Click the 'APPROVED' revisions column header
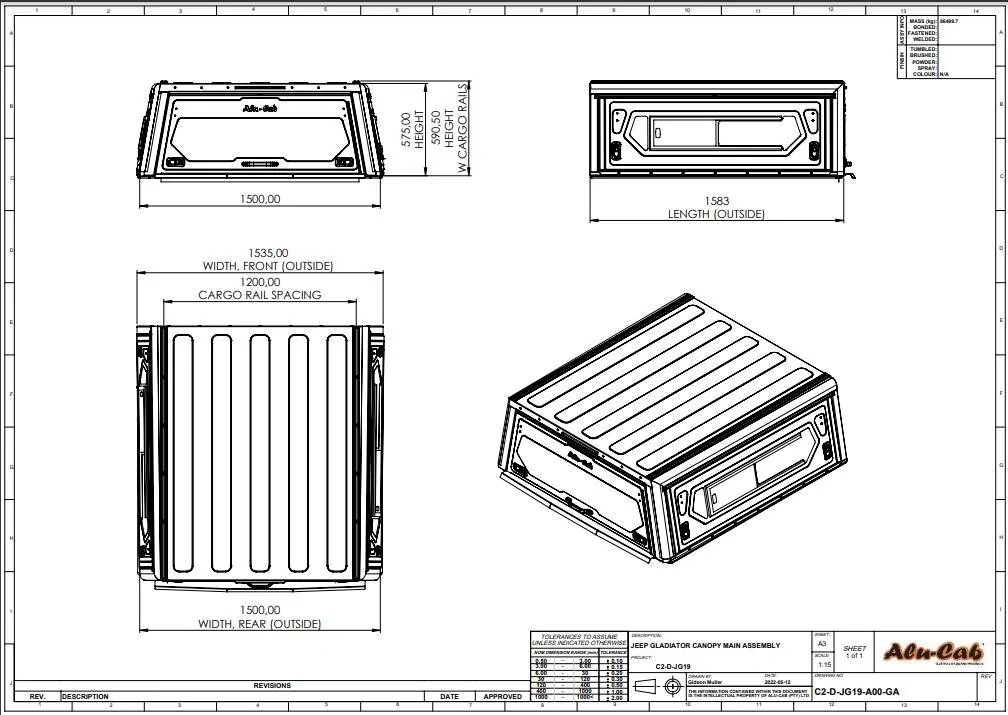The height and width of the screenshot is (715, 1008). (x=502, y=696)
